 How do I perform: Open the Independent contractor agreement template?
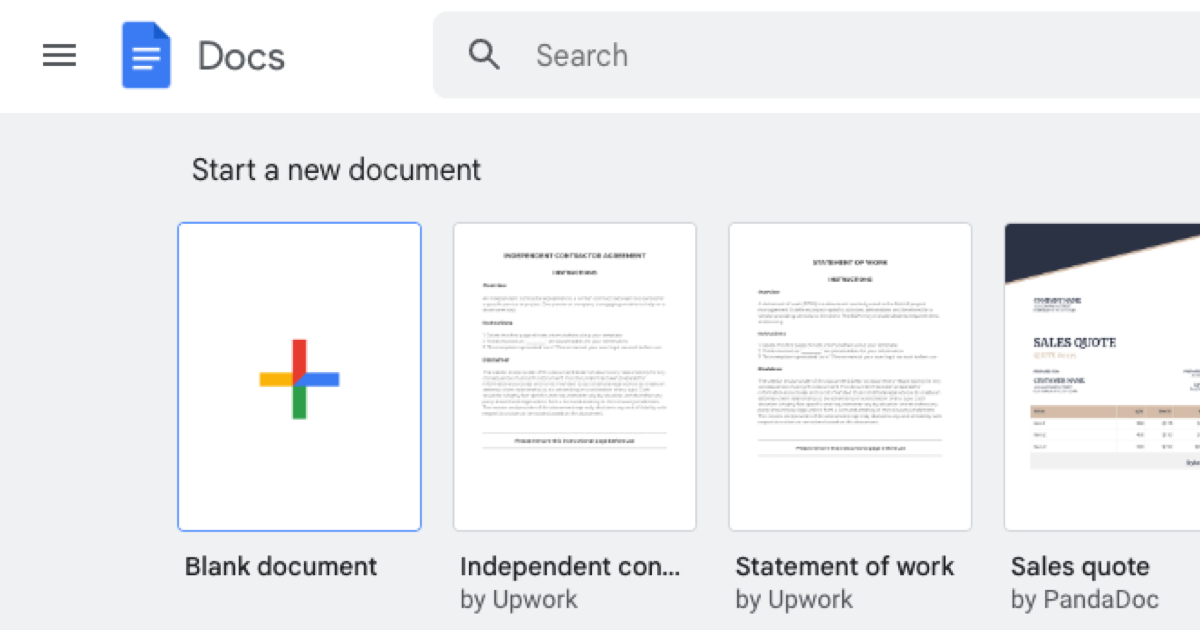click(x=575, y=377)
